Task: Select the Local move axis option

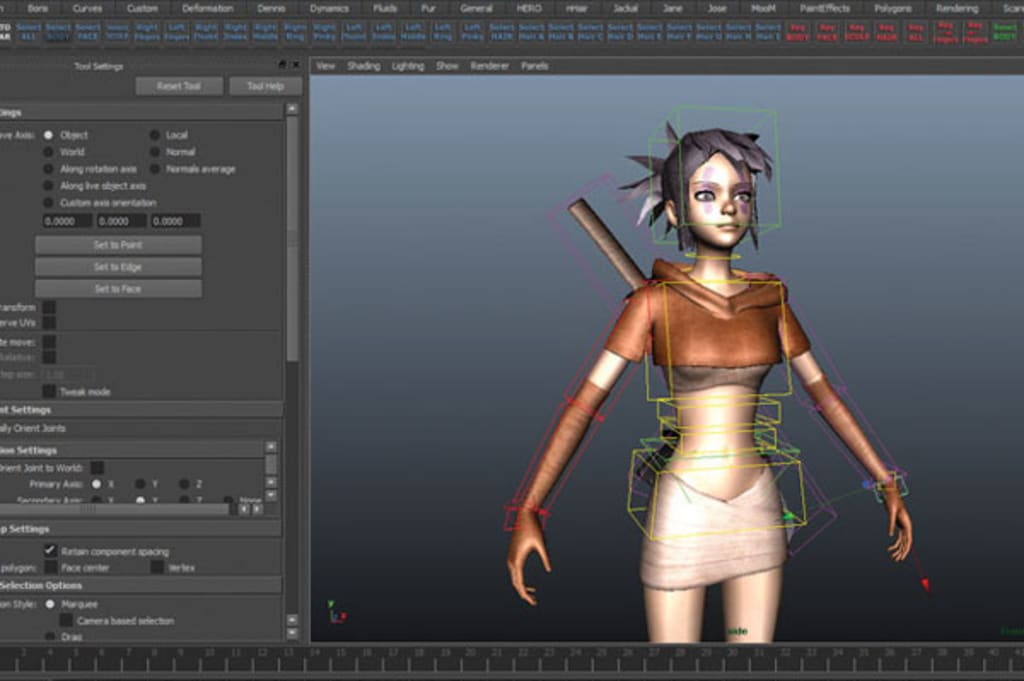Action: pyautogui.click(x=155, y=135)
